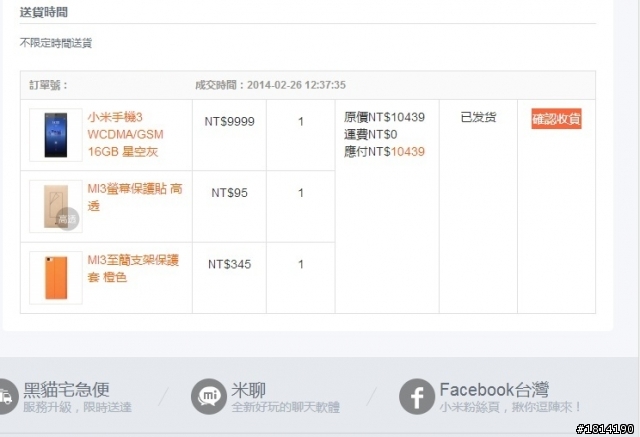640x437 pixels.
Task: Open the 米聊 footer link
Action: click(249, 390)
